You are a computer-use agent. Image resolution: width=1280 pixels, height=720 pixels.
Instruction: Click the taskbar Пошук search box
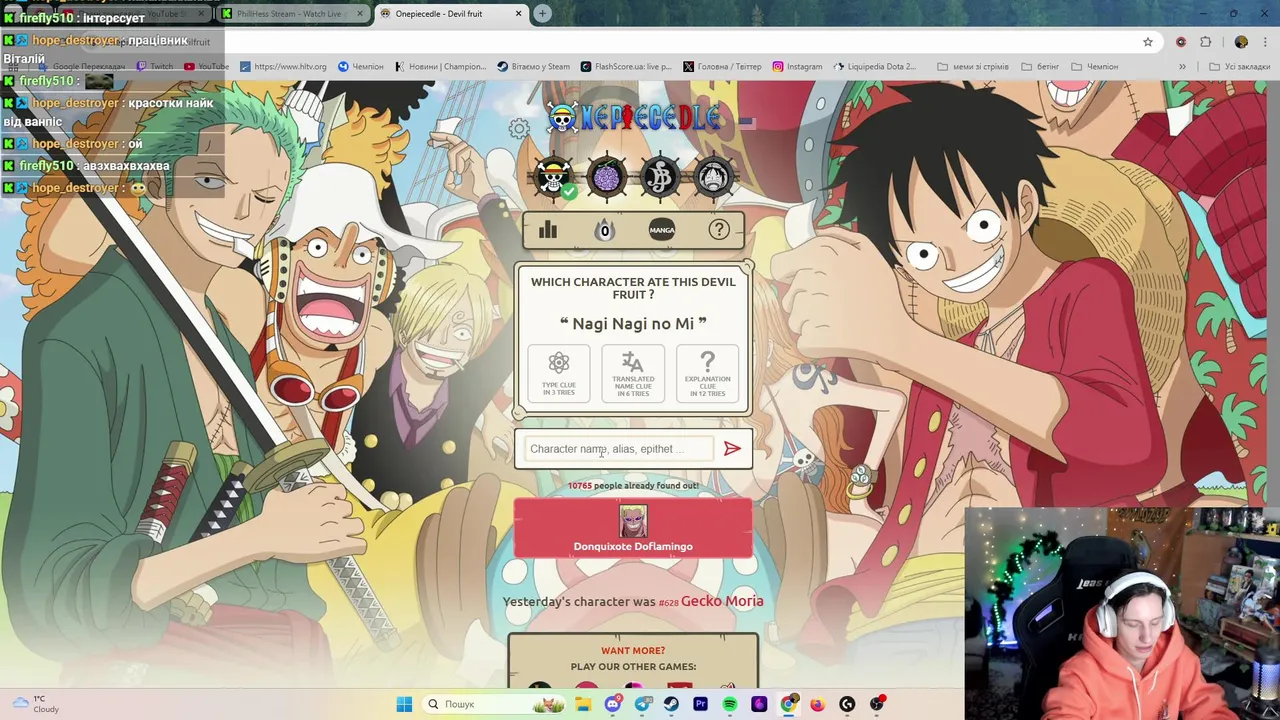click(494, 704)
